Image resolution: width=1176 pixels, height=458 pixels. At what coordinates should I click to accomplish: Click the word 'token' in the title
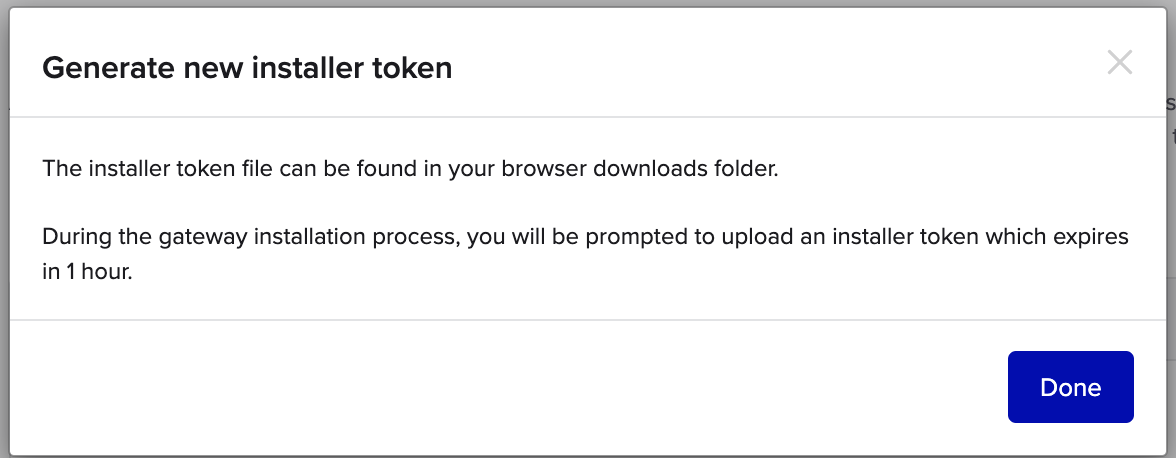pos(412,67)
